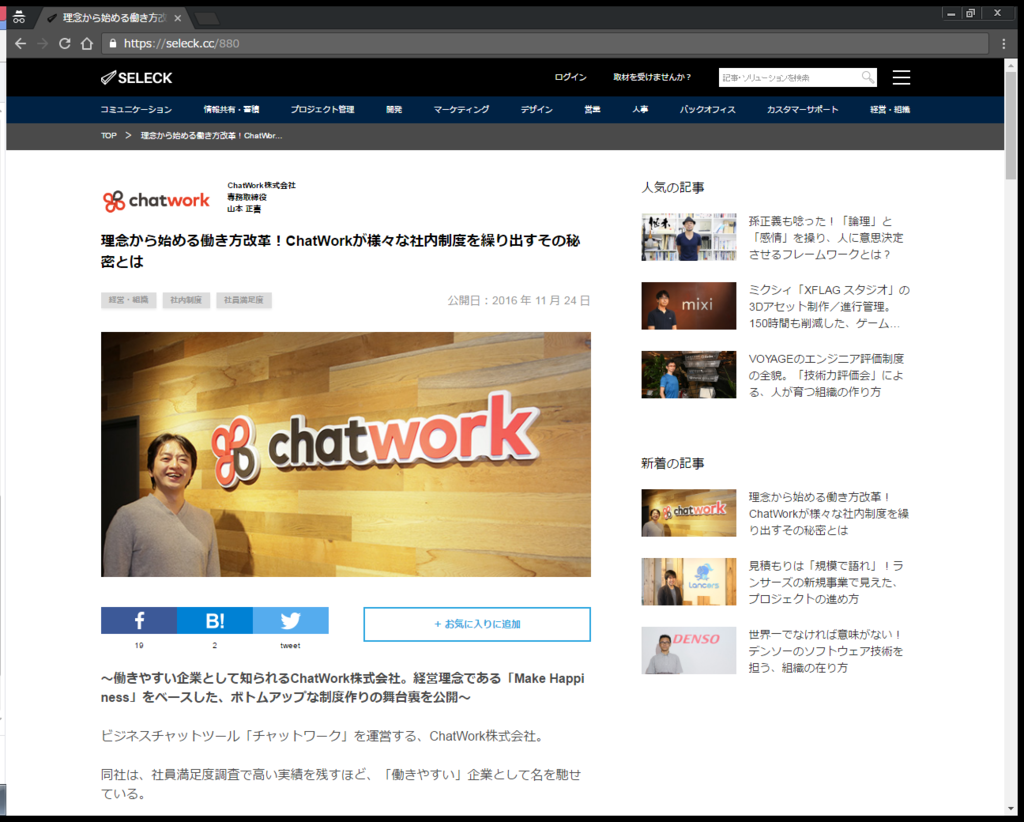1024x822 pixels.
Task: Click 経営・組織 article tag
Action: 129,300
